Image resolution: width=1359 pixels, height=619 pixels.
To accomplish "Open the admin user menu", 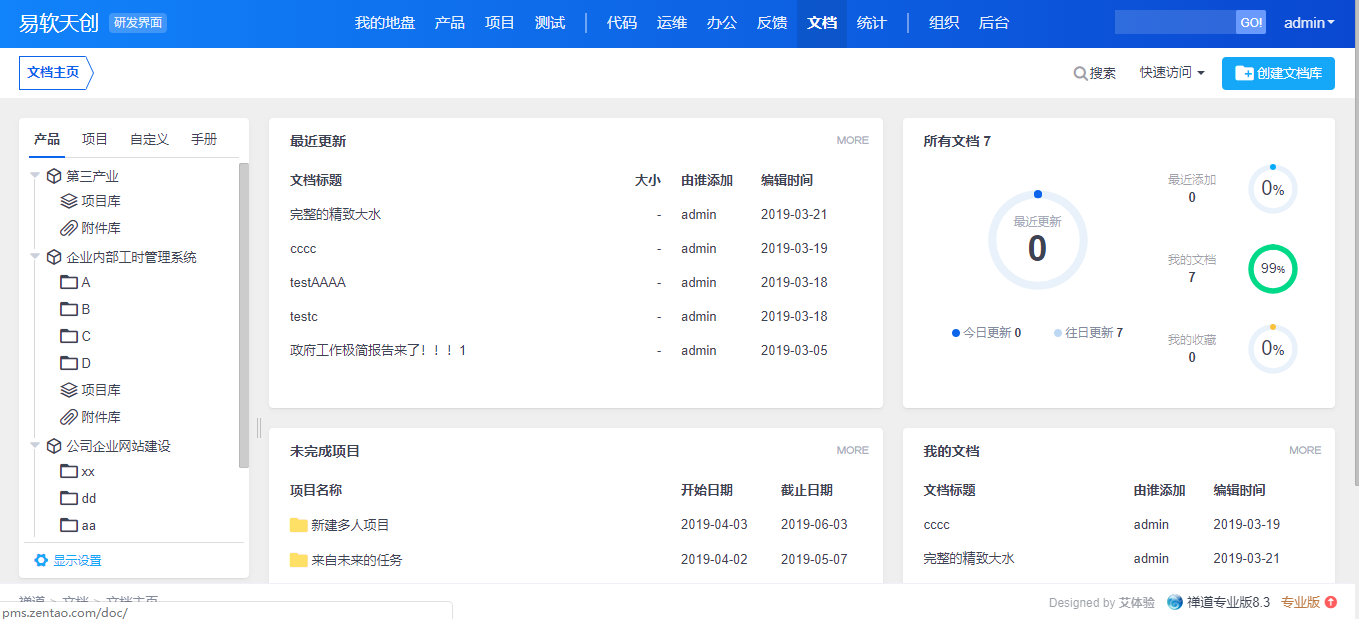I will [x=1309, y=23].
